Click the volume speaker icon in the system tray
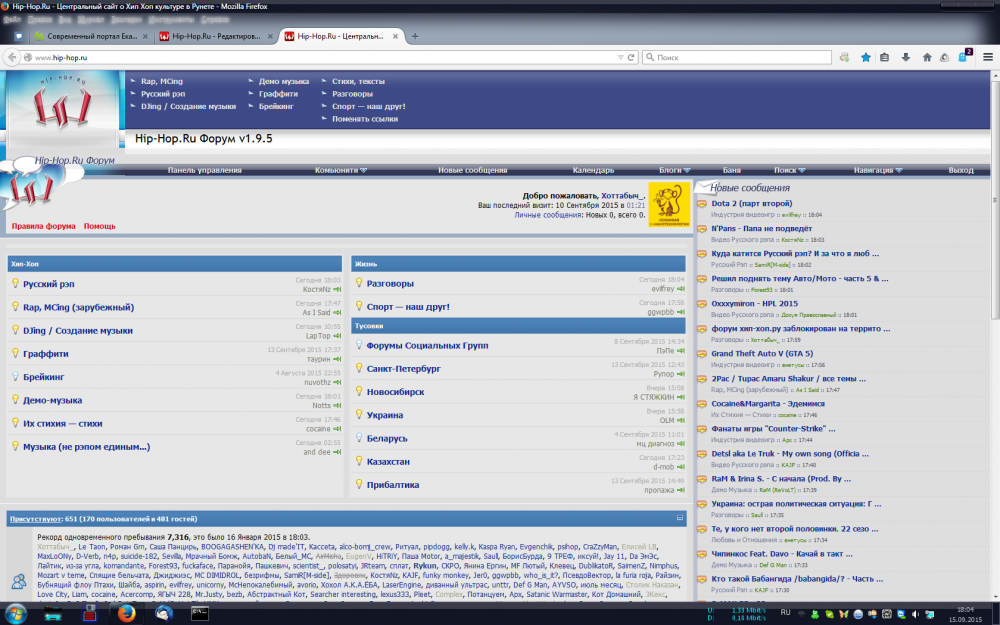1000x625 pixels. tap(915, 614)
